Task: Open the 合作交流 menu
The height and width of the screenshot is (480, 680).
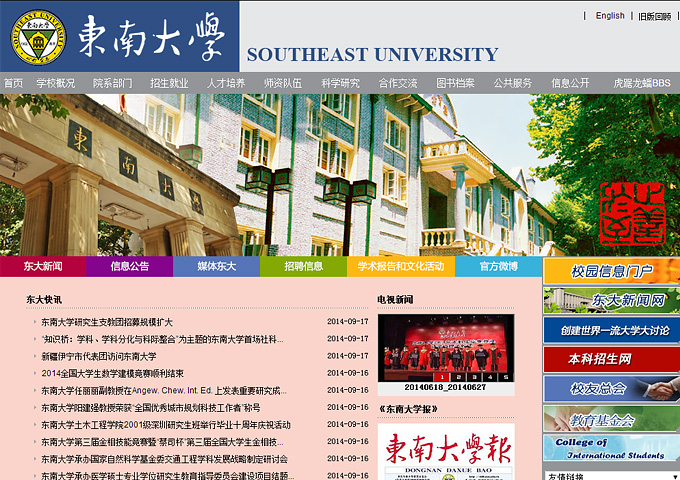Action: pos(398,83)
